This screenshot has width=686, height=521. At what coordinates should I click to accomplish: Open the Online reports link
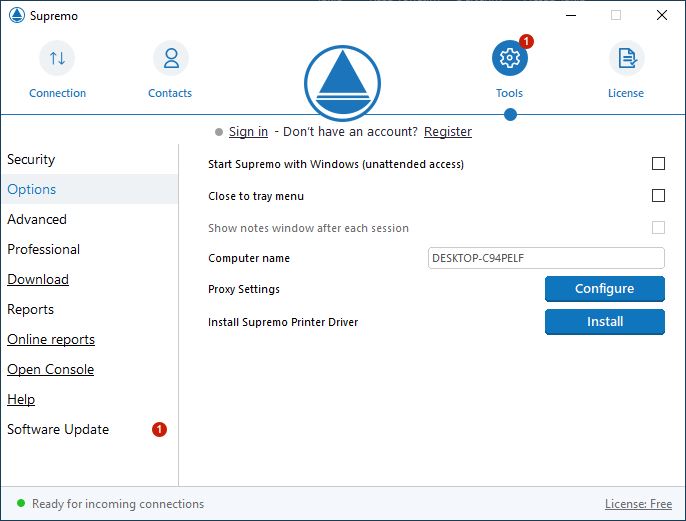click(x=51, y=339)
